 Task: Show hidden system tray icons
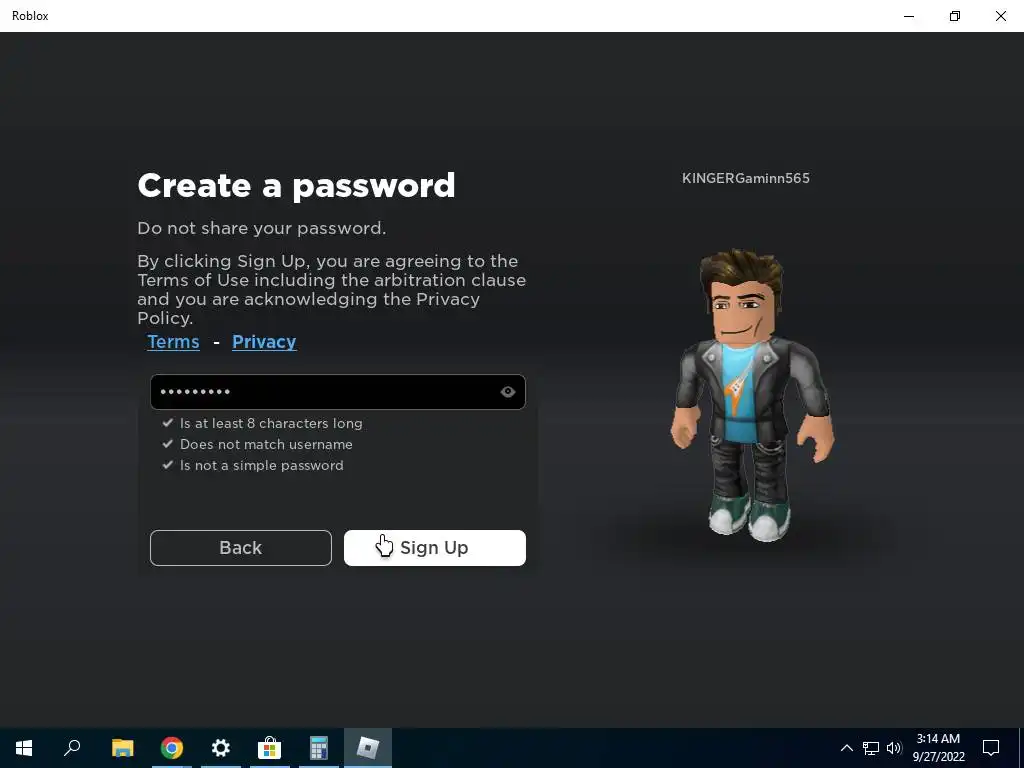846,748
